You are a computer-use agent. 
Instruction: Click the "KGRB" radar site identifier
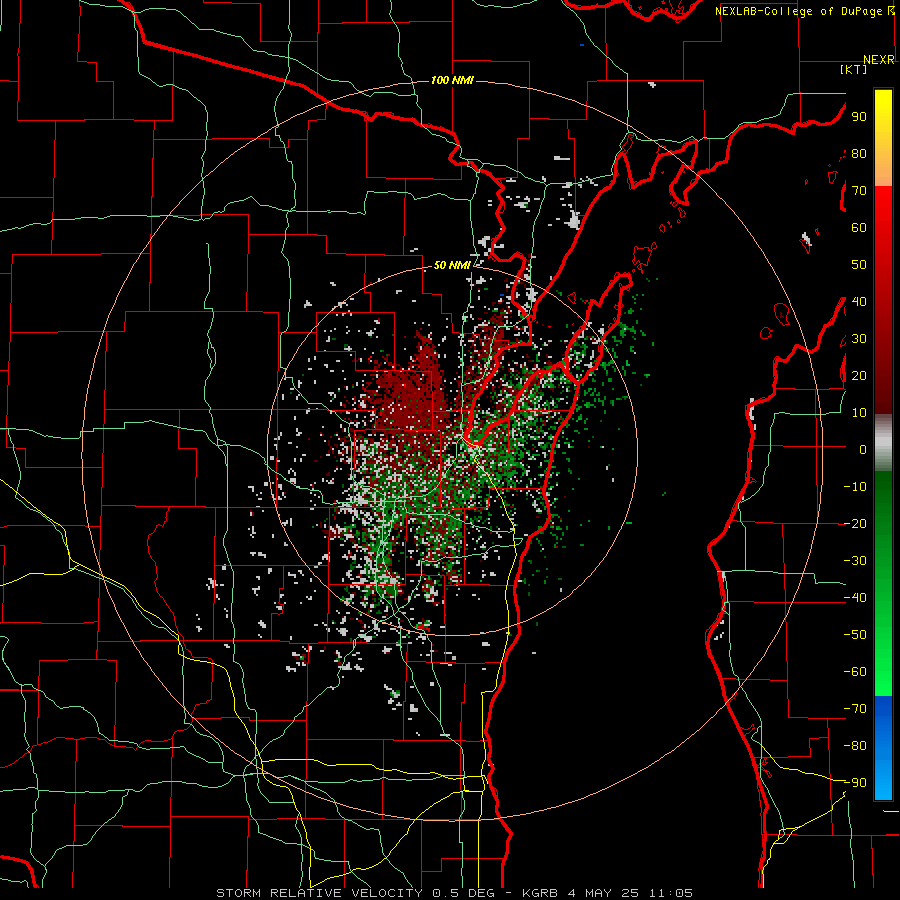(540, 893)
